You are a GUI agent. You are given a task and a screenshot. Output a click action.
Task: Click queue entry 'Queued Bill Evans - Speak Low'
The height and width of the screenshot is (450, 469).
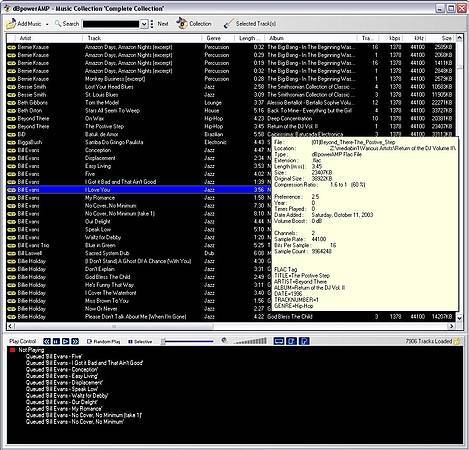(x=62, y=389)
